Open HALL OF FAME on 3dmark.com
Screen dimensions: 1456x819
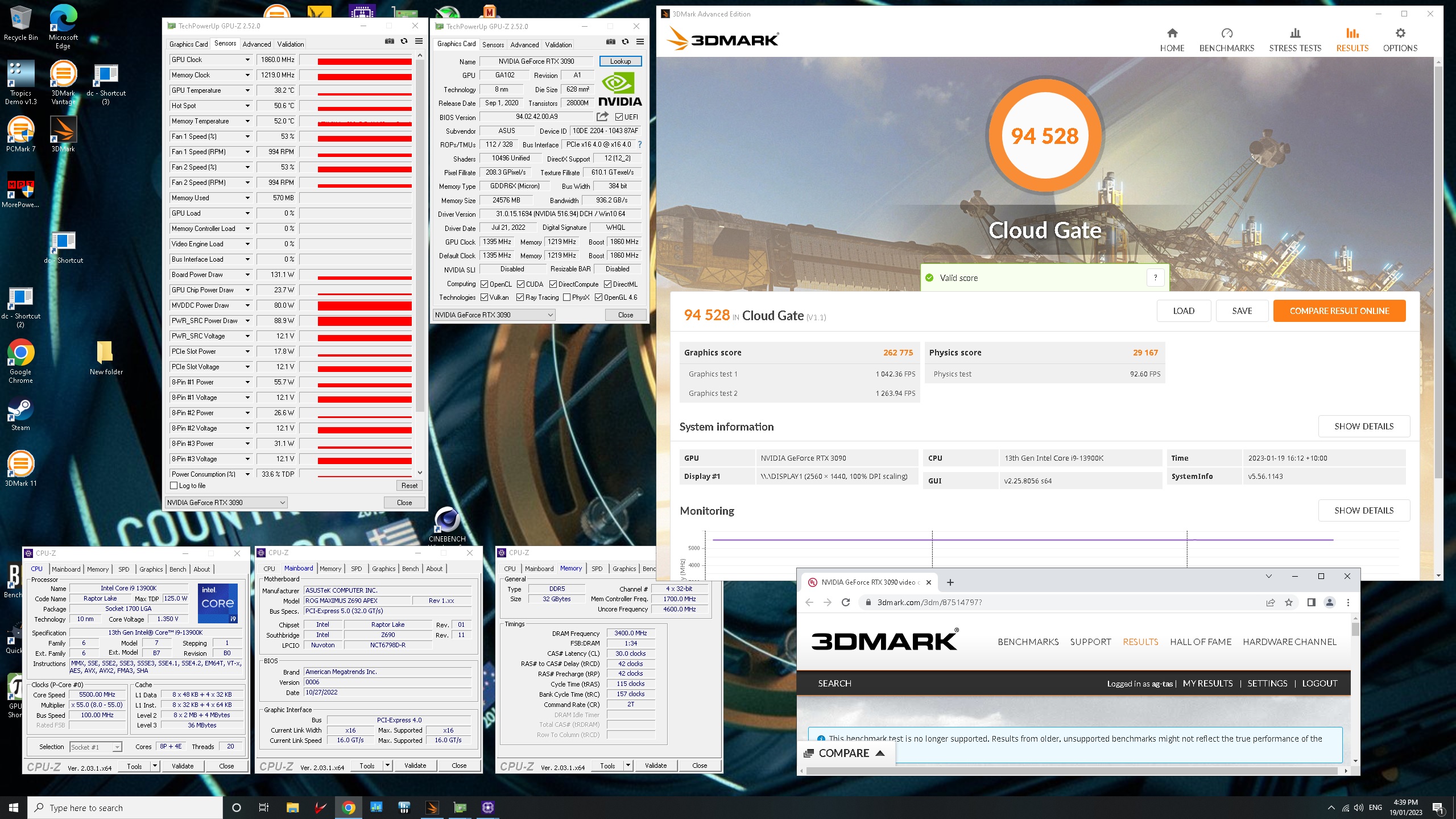click(1201, 642)
